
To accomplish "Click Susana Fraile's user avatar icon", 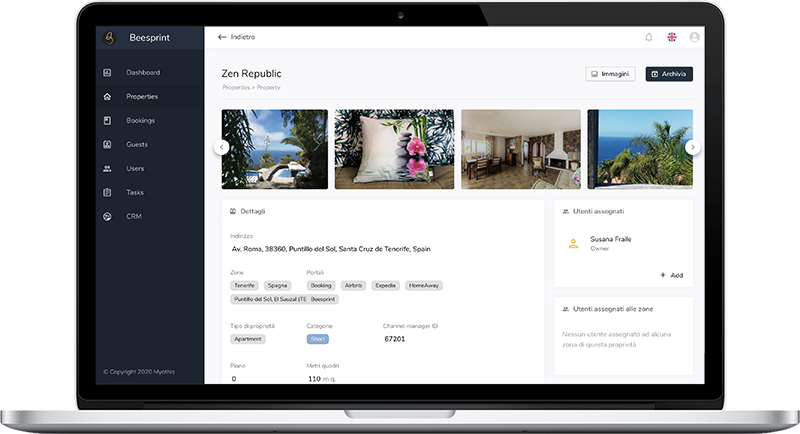I will pos(573,243).
